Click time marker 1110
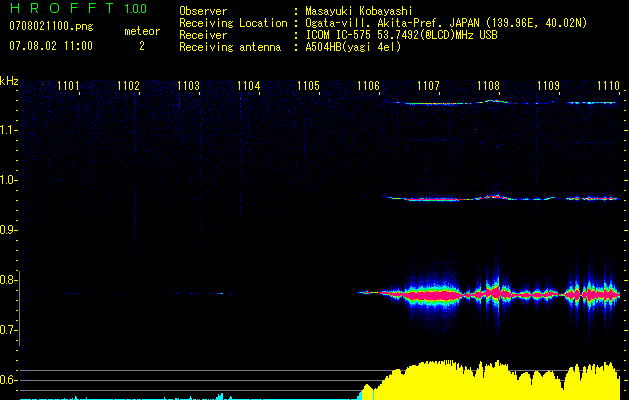The width and height of the screenshot is (629, 400). tap(608, 85)
